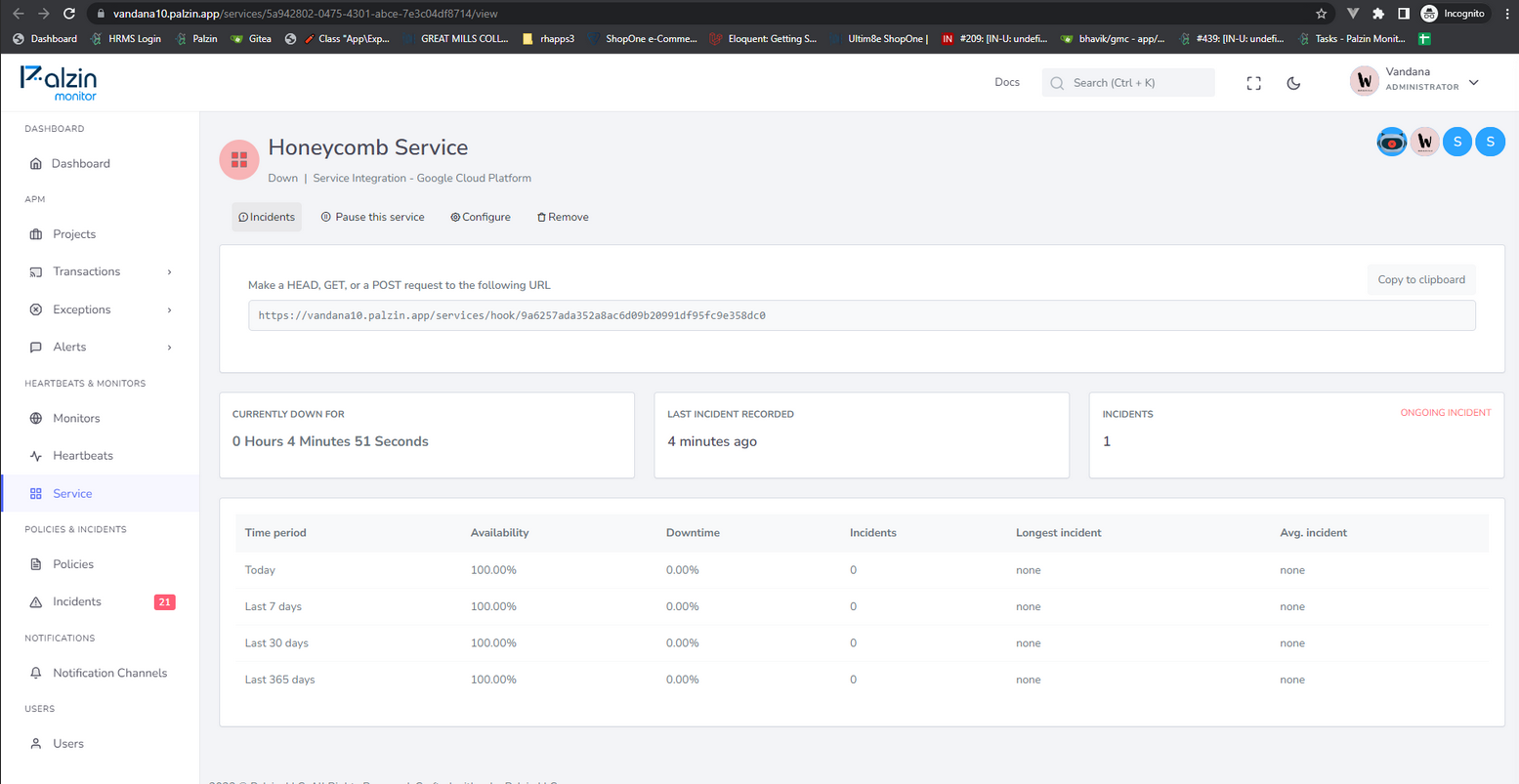Click the Projects briefcase icon
The height and width of the screenshot is (784, 1519).
36,234
